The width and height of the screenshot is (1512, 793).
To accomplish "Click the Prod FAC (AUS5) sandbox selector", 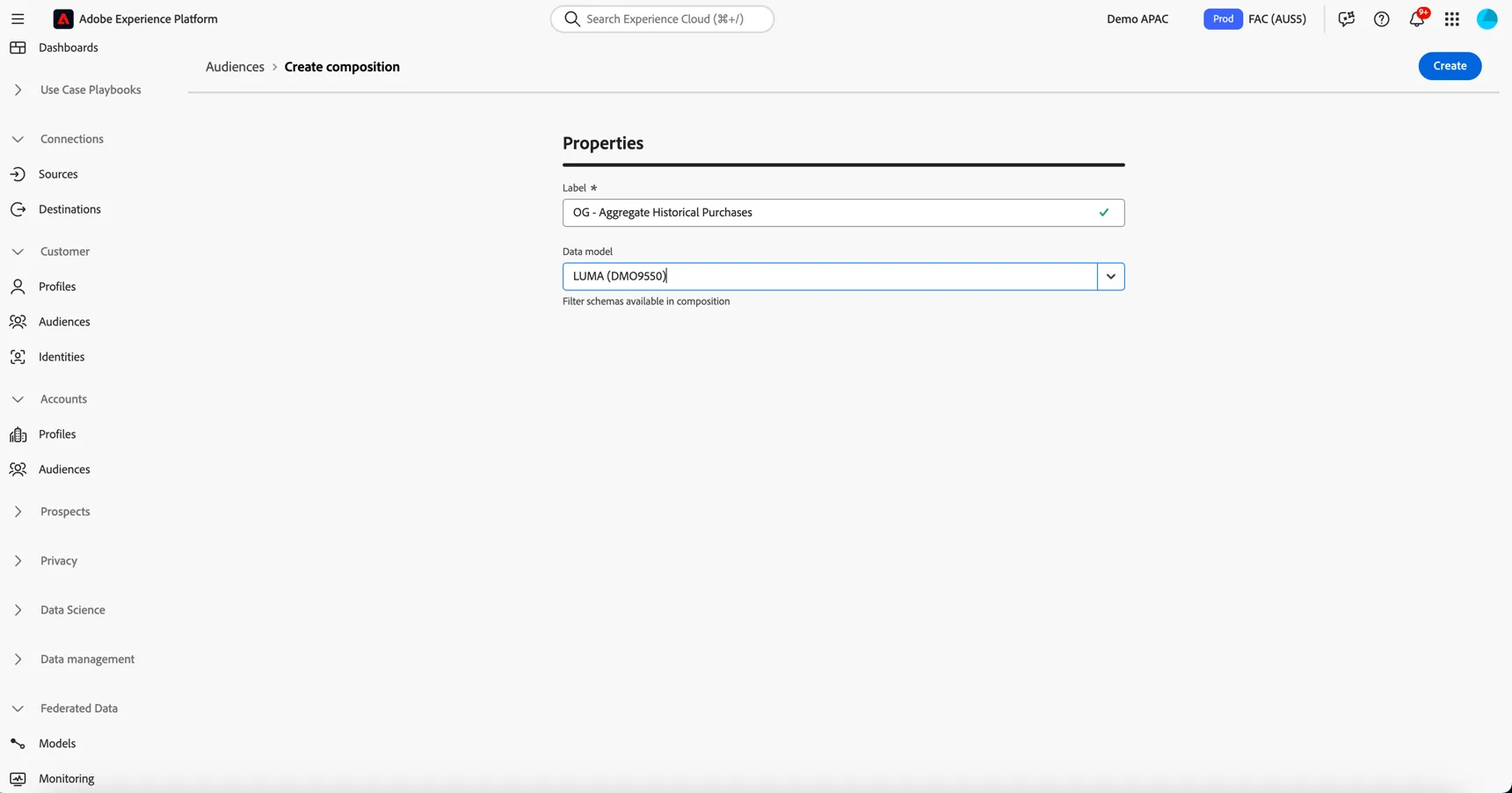I will click(x=1255, y=18).
